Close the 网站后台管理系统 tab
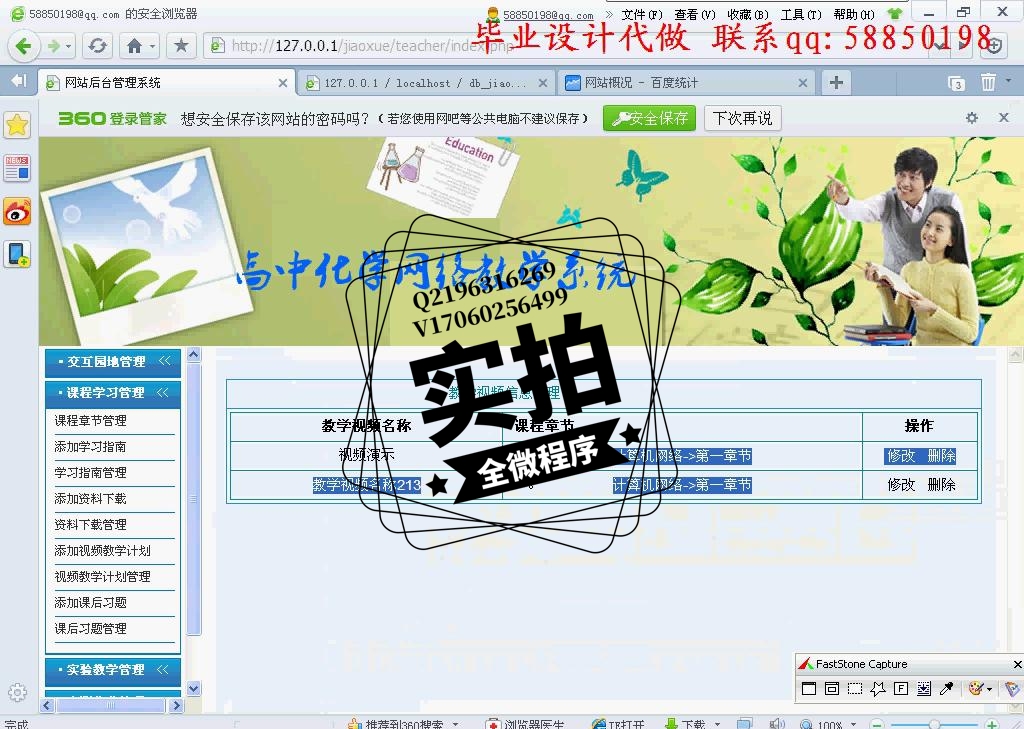This screenshot has height=729, width=1024. (x=283, y=83)
